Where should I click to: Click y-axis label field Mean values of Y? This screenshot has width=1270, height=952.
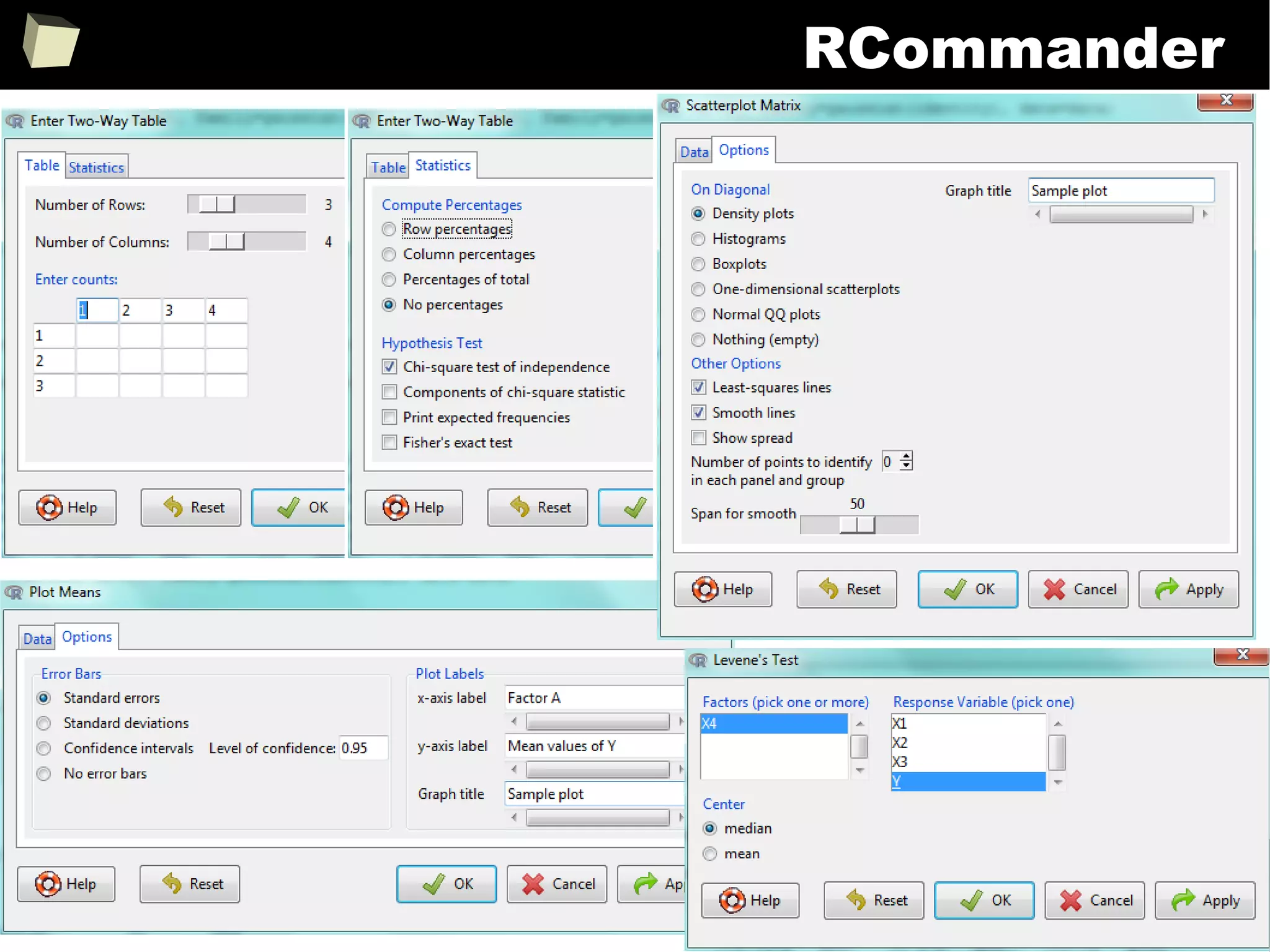click(594, 746)
